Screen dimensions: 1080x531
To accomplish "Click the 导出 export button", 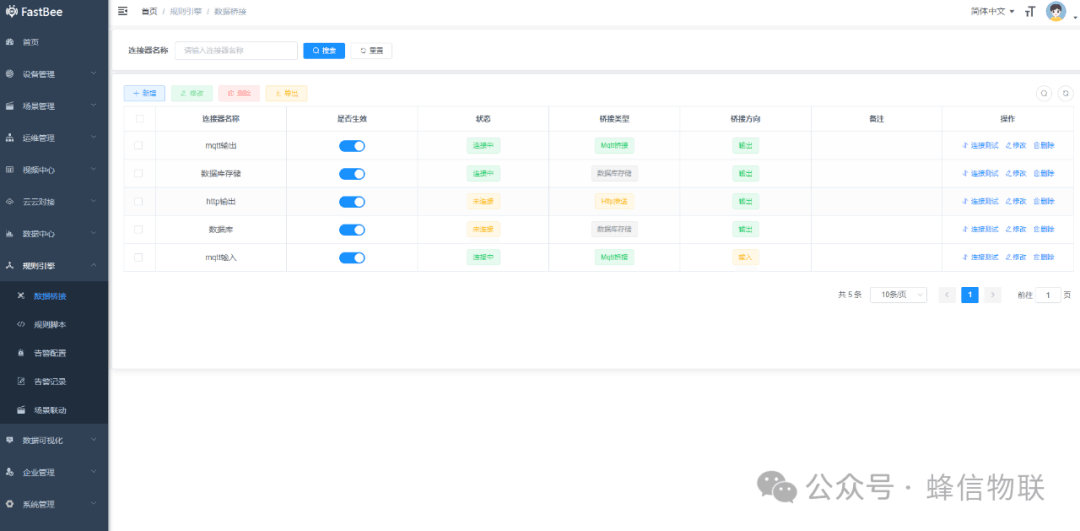I will click(286, 93).
